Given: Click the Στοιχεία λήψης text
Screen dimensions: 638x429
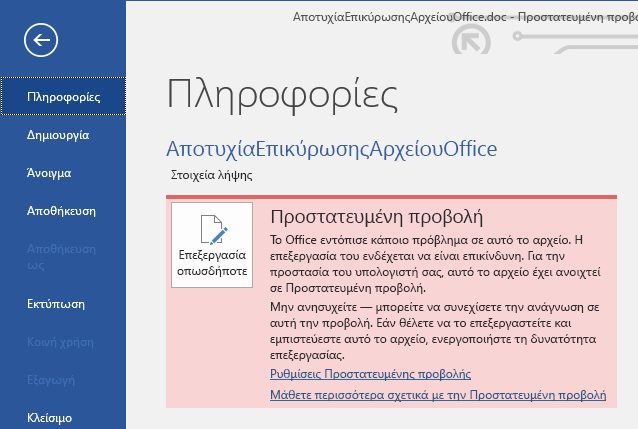Looking at the screenshot, I should tap(211, 175).
